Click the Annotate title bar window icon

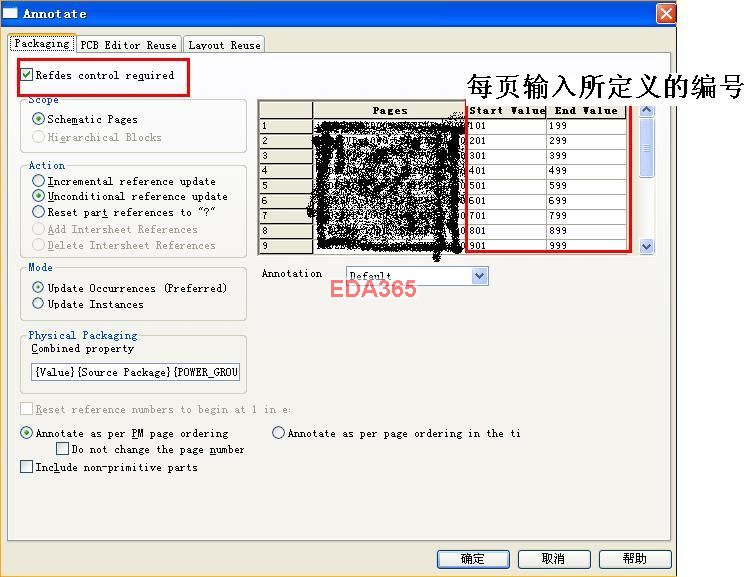pyautogui.click(x=10, y=13)
